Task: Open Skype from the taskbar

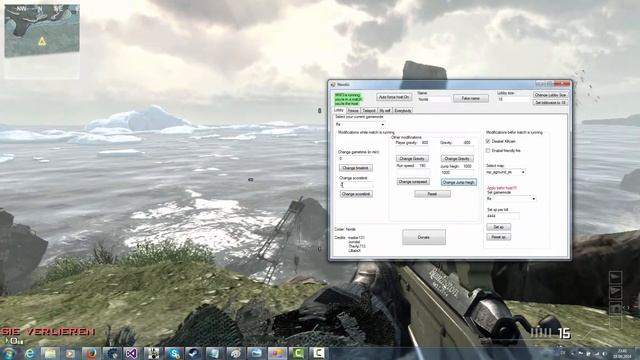Action: 174,353
